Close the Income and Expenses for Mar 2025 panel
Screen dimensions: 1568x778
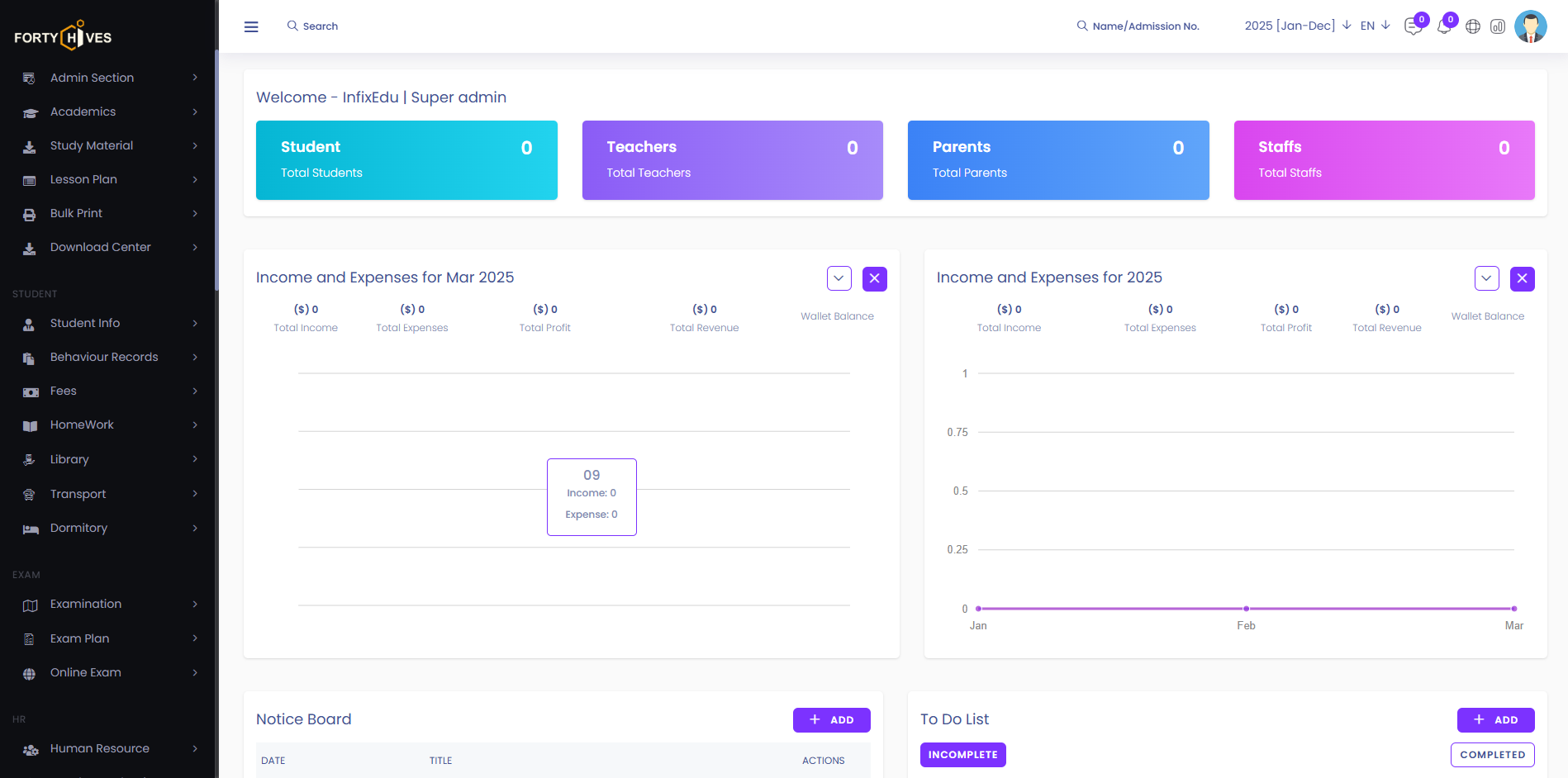(x=874, y=278)
